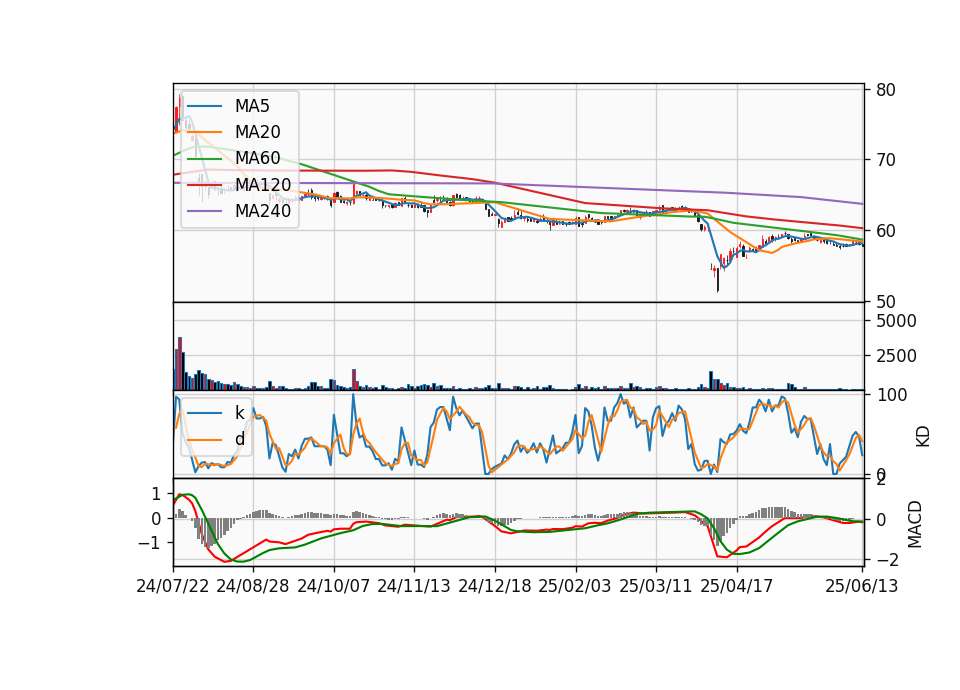The image size is (960, 690).
Task: Click the price axis value 60
Action: [x=886, y=231]
